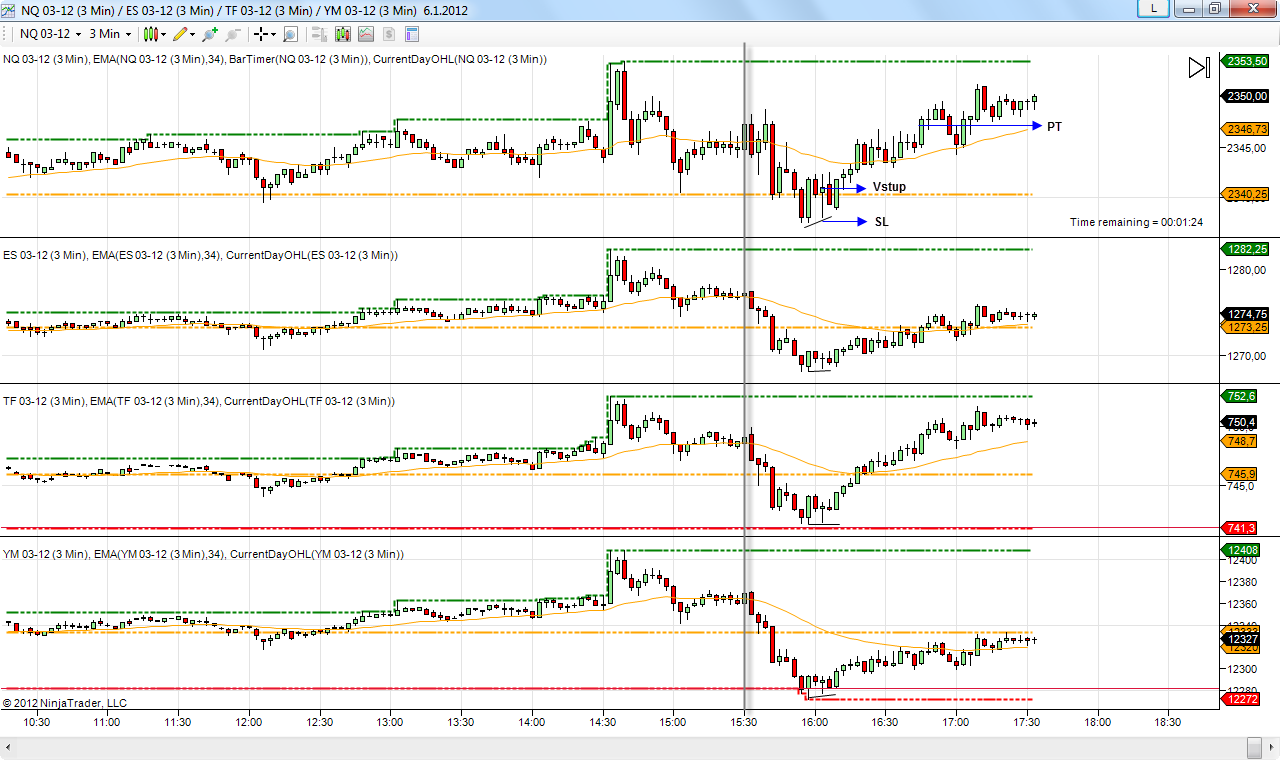The image size is (1280, 760).
Task: Click the orange 2340,25 price marker
Action: 1246,194
